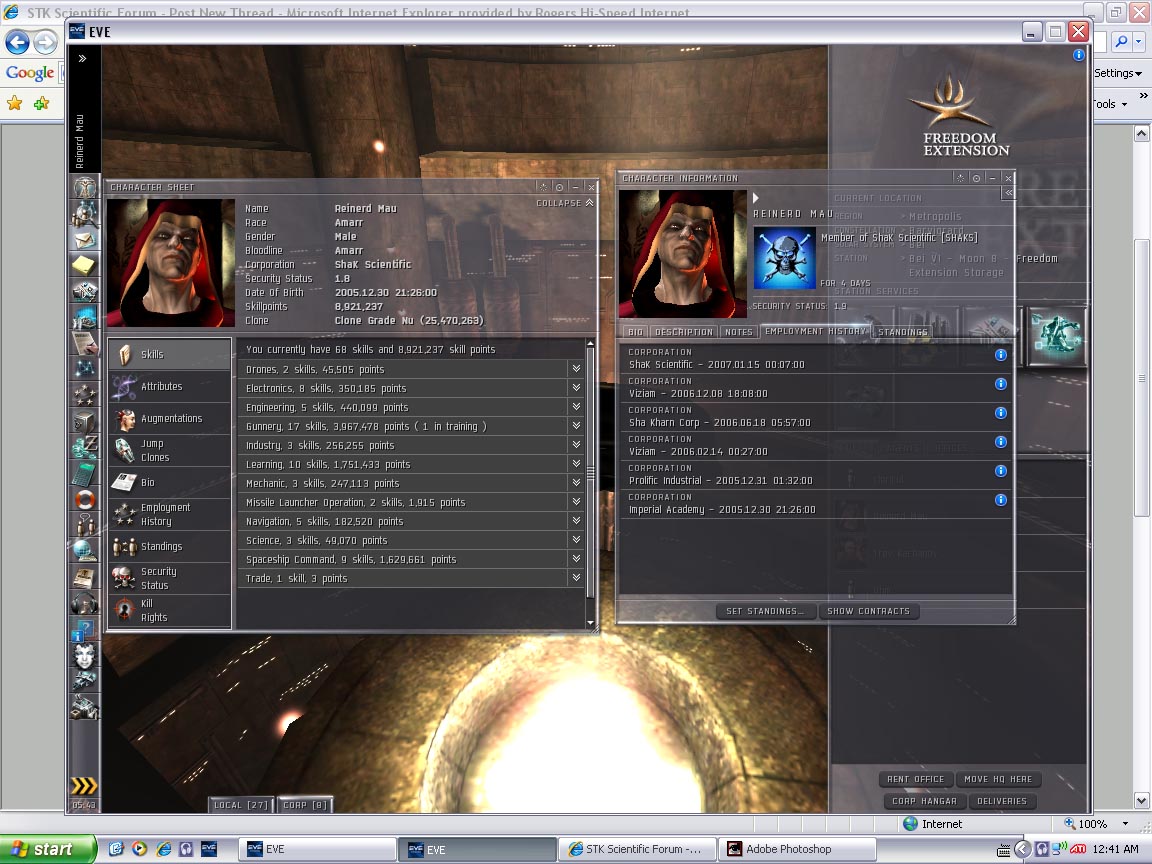Switch to STK Scientific Forum taskbar item

[x=636, y=849]
